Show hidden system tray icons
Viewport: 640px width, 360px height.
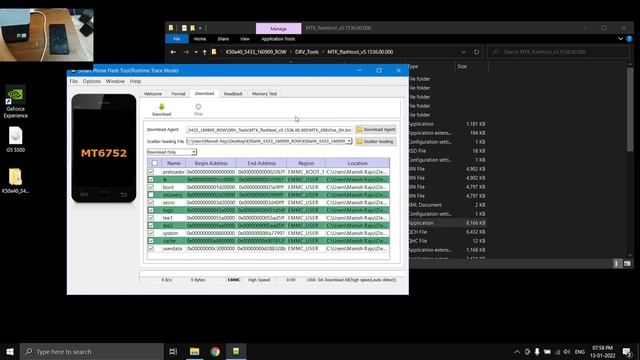tap(517, 351)
